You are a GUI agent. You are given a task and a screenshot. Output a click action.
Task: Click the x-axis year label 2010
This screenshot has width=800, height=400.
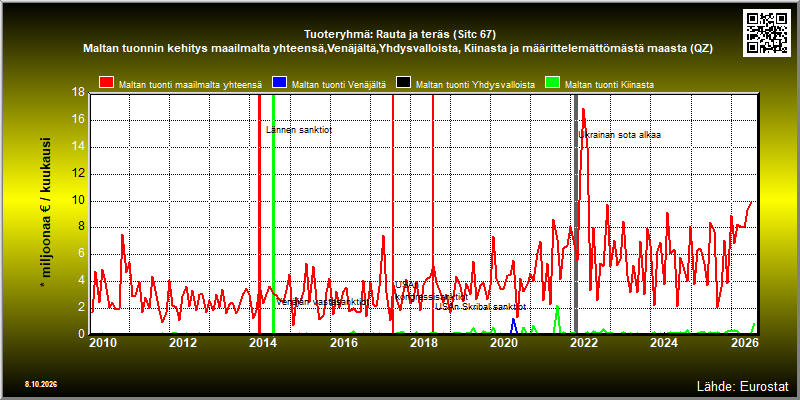(103, 343)
